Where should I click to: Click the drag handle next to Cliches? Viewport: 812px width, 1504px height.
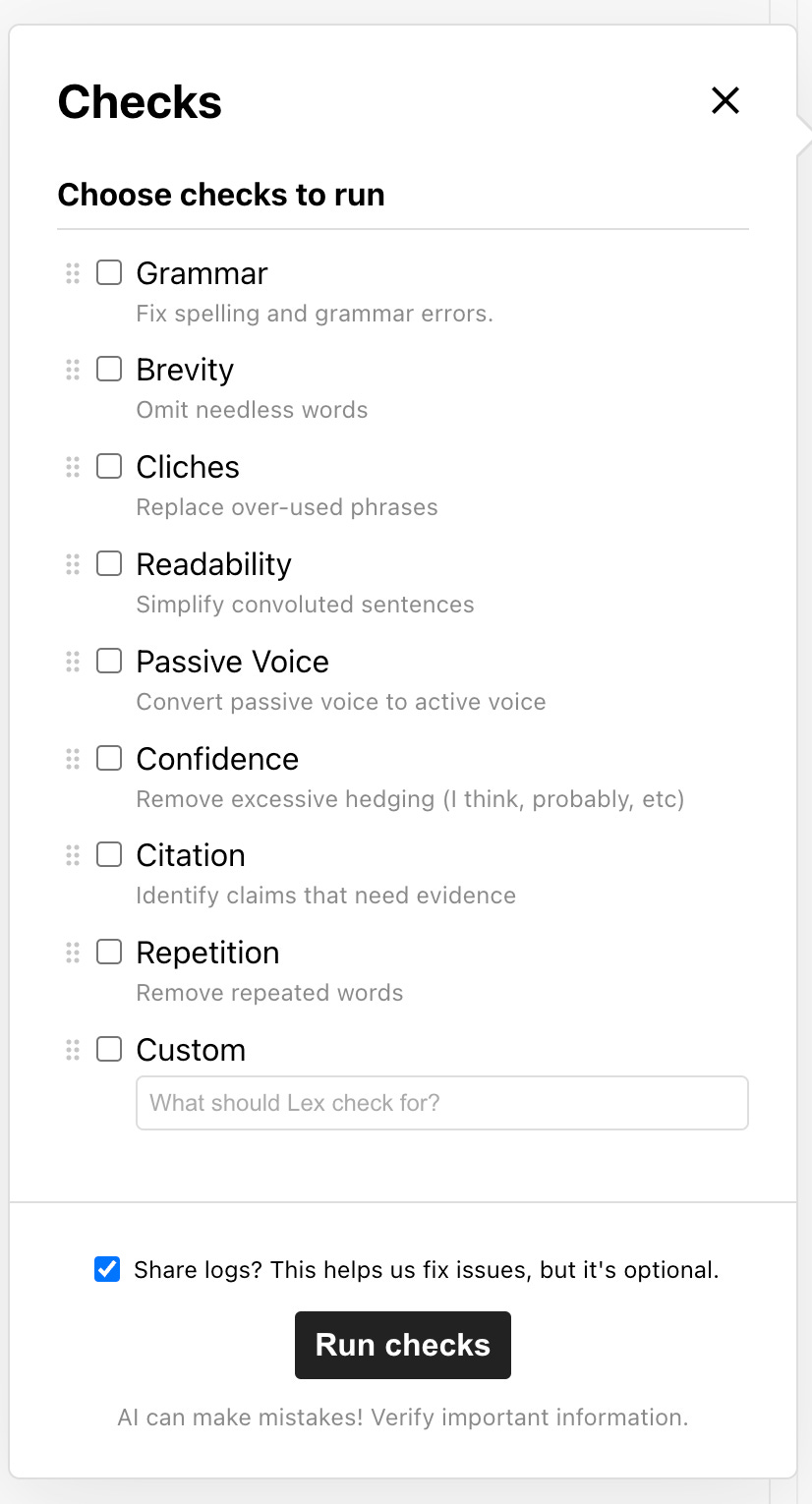click(x=71, y=467)
